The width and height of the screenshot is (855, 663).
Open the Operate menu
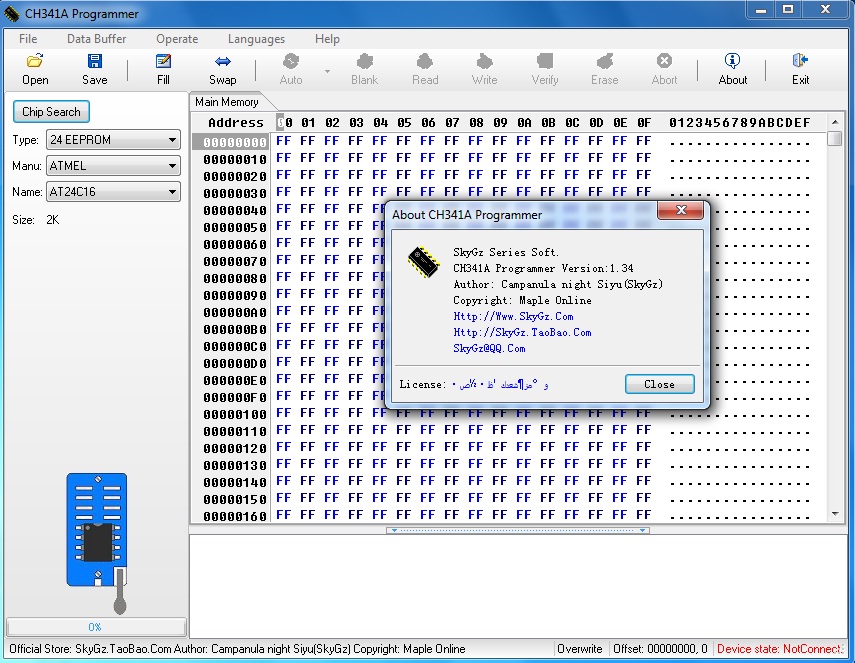pos(177,39)
